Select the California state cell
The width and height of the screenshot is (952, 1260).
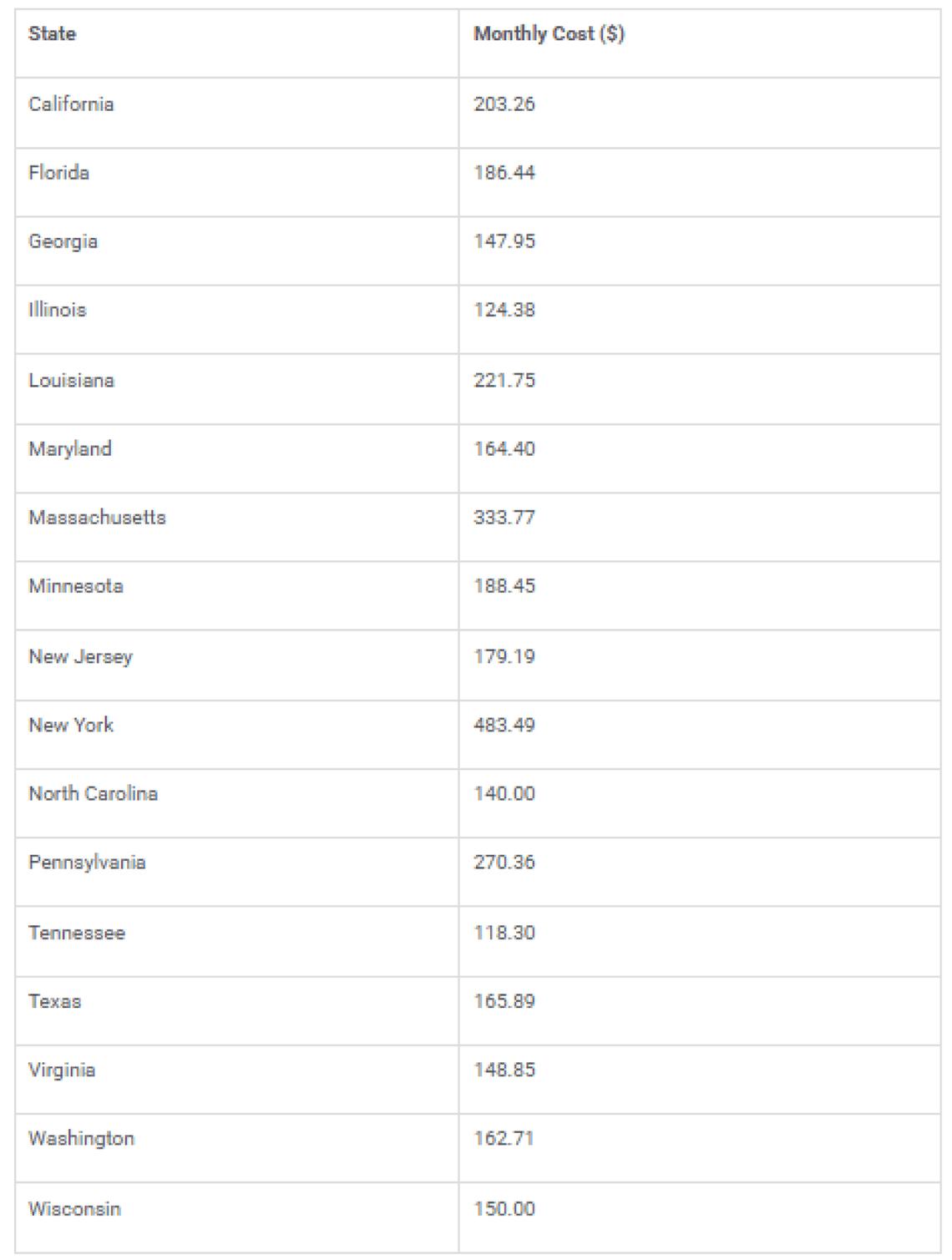[71, 104]
